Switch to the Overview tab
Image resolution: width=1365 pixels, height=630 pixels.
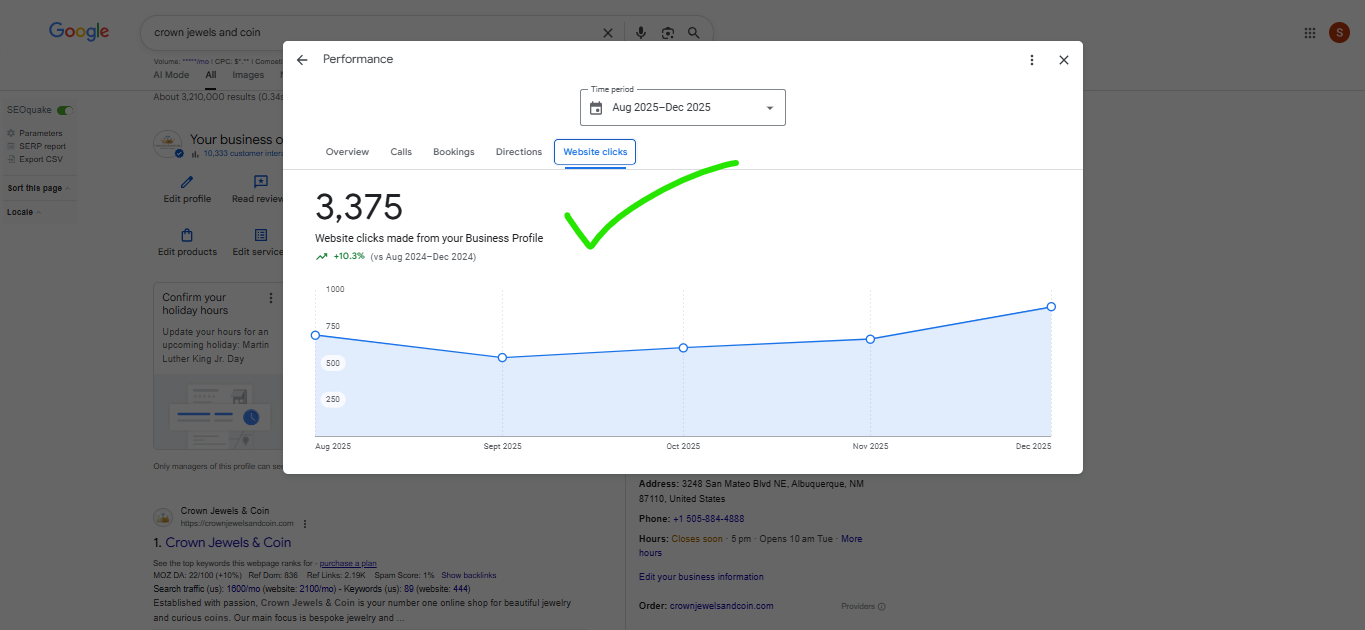(x=347, y=152)
